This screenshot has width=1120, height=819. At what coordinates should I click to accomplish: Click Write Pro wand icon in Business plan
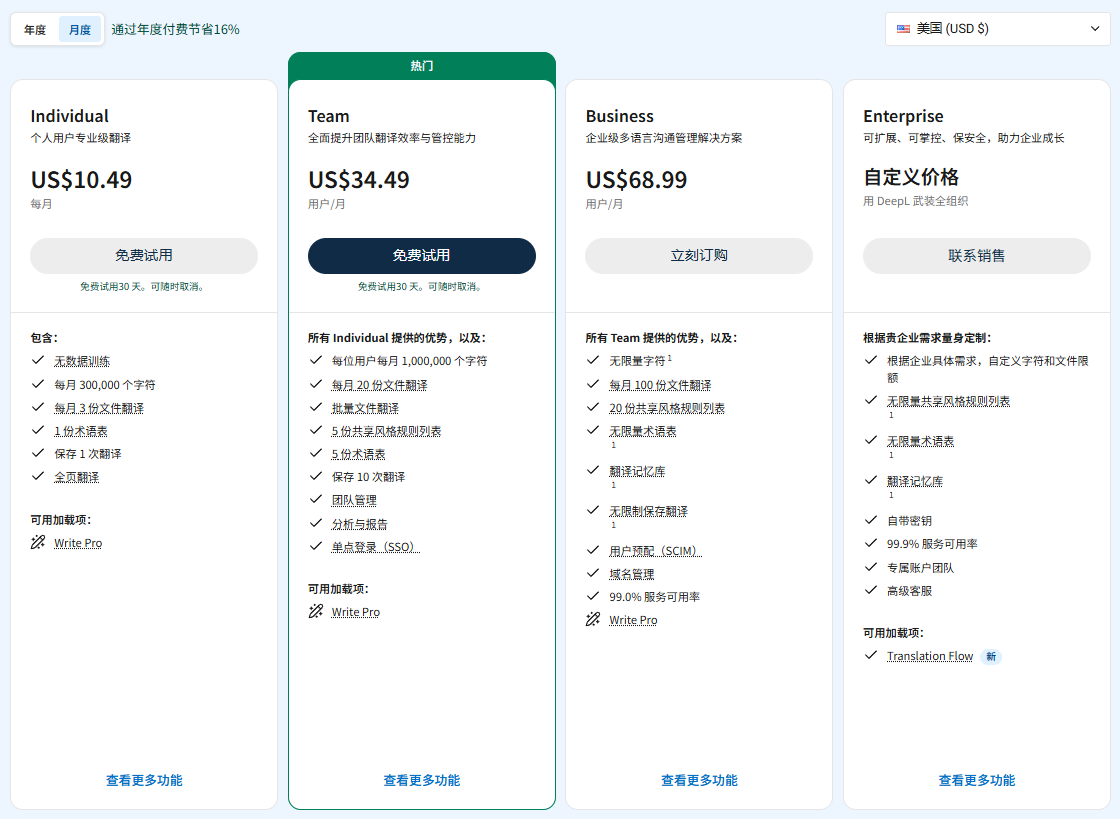593,619
